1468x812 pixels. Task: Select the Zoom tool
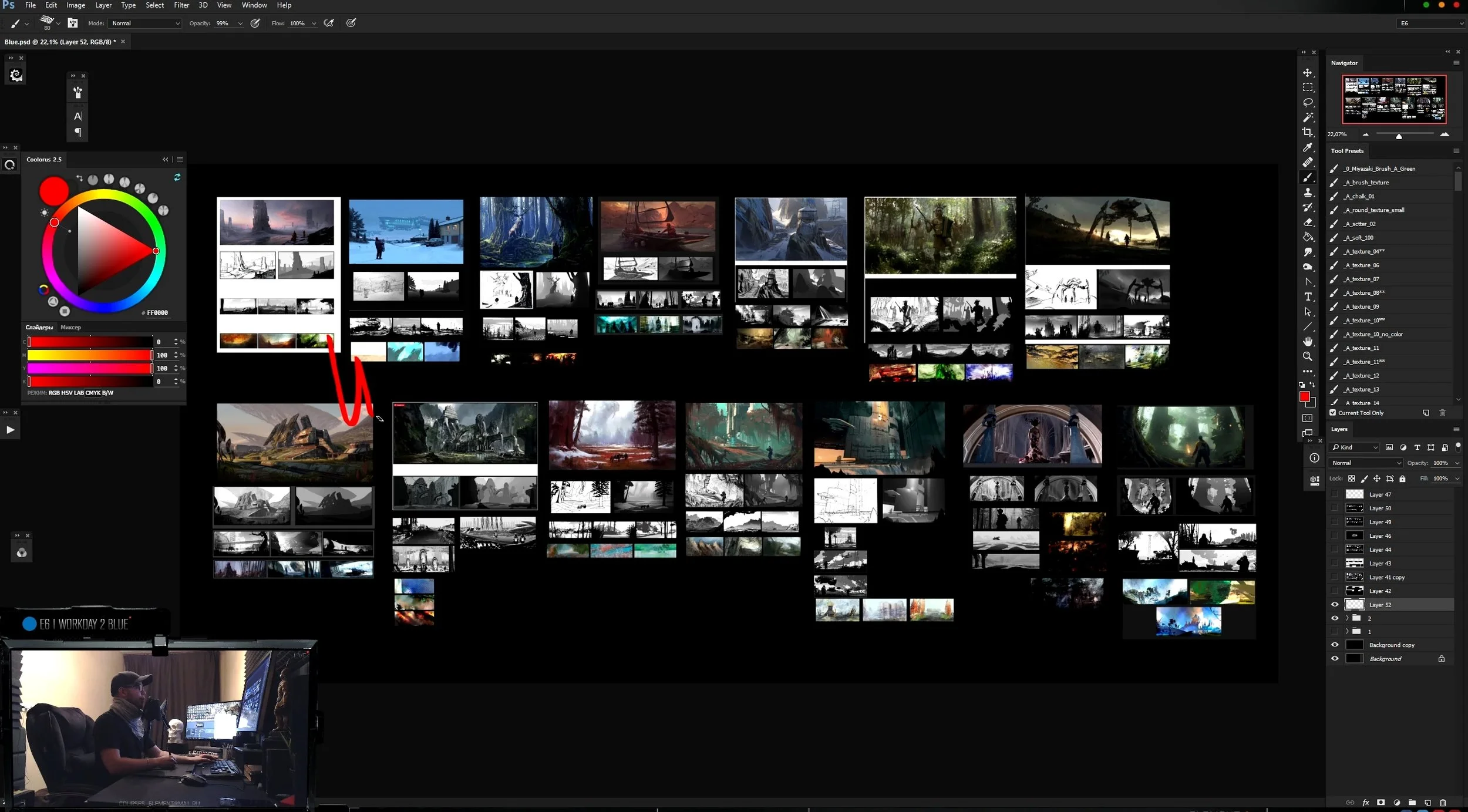1308,356
